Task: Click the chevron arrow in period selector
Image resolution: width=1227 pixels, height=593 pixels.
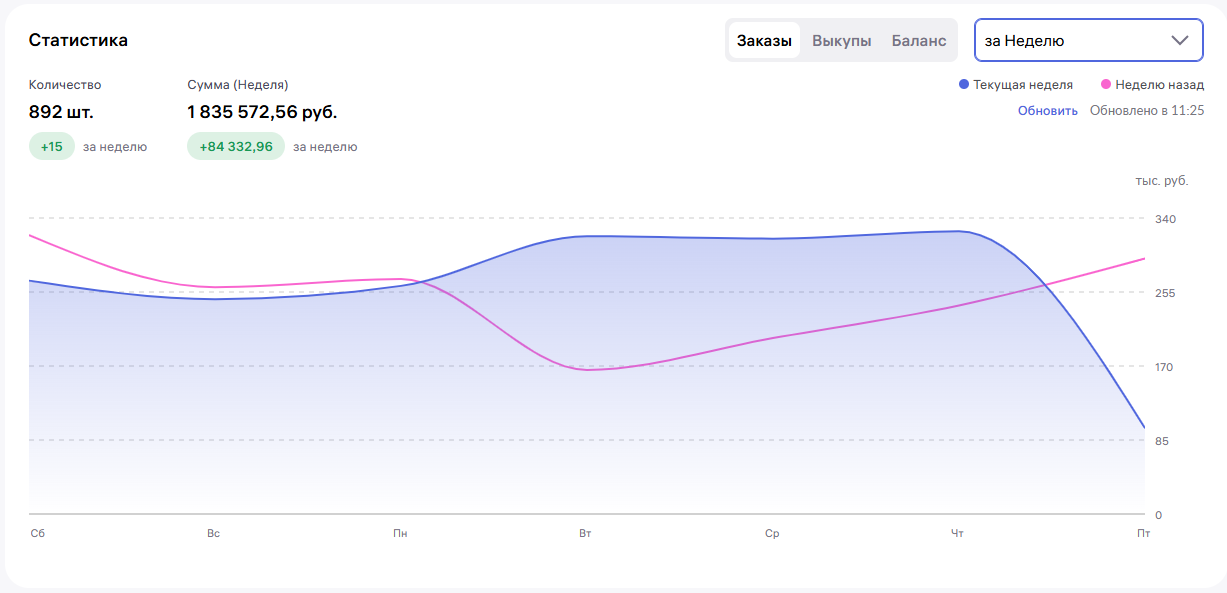Action: (1180, 40)
